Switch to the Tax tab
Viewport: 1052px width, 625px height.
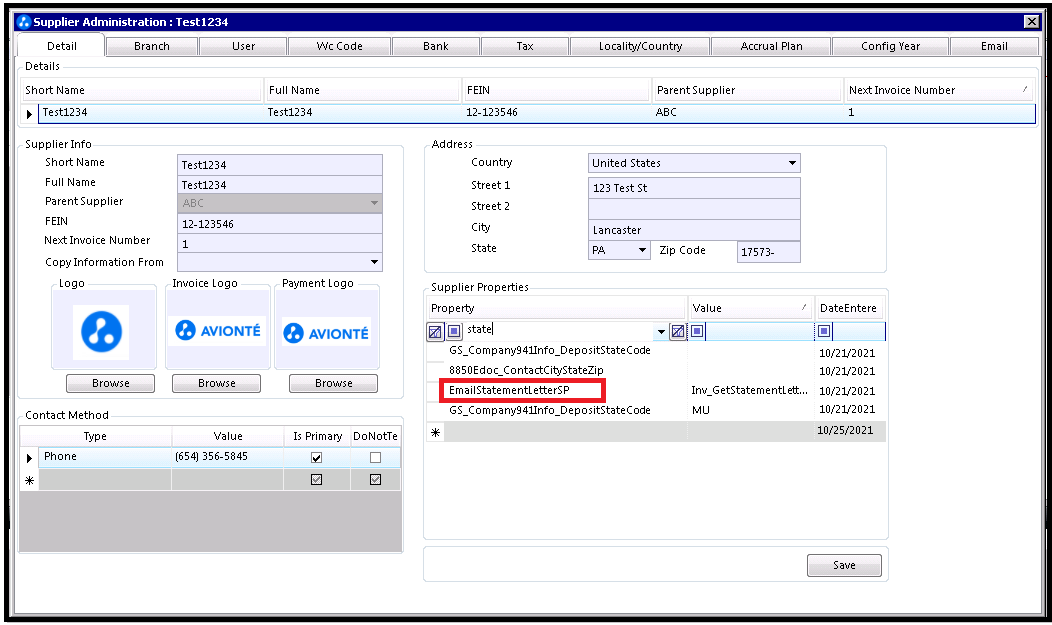(525, 46)
